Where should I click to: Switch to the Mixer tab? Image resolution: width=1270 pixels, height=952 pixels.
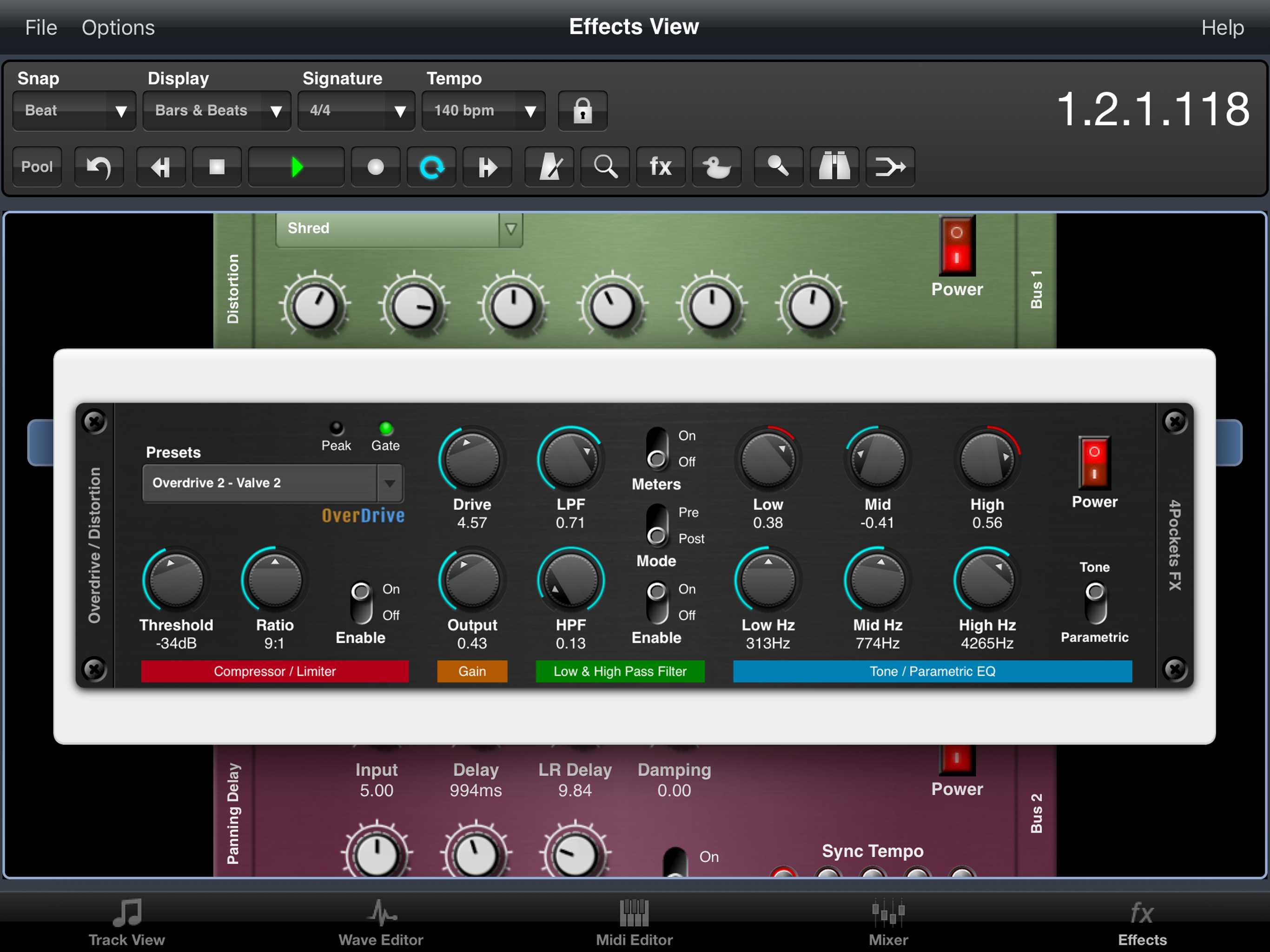tap(887, 922)
